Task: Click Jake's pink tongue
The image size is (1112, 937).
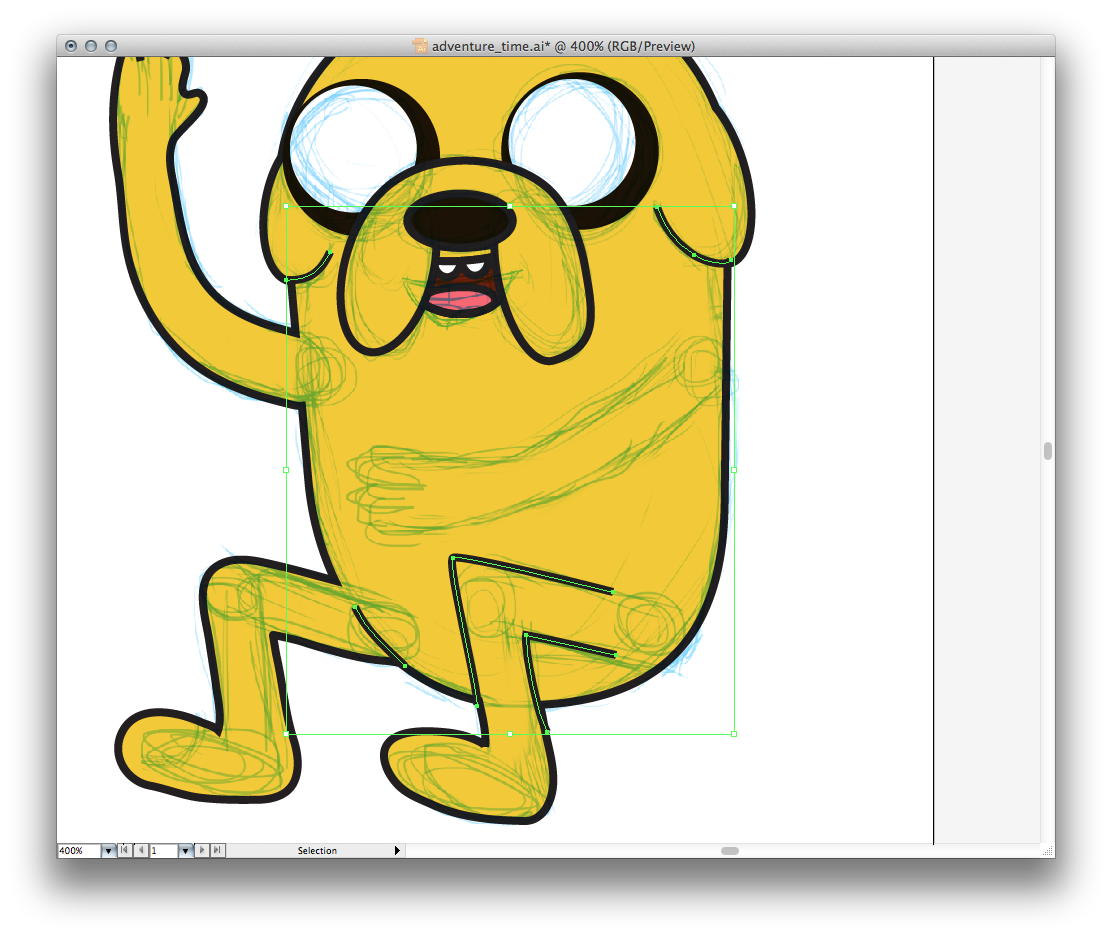Action: [x=461, y=299]
